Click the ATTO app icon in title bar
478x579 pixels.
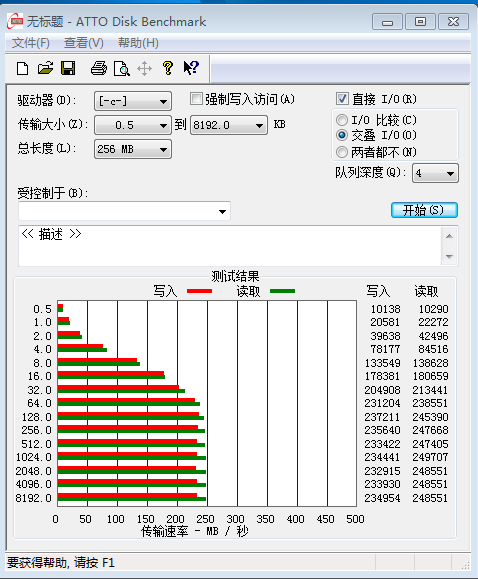point(15,21)
